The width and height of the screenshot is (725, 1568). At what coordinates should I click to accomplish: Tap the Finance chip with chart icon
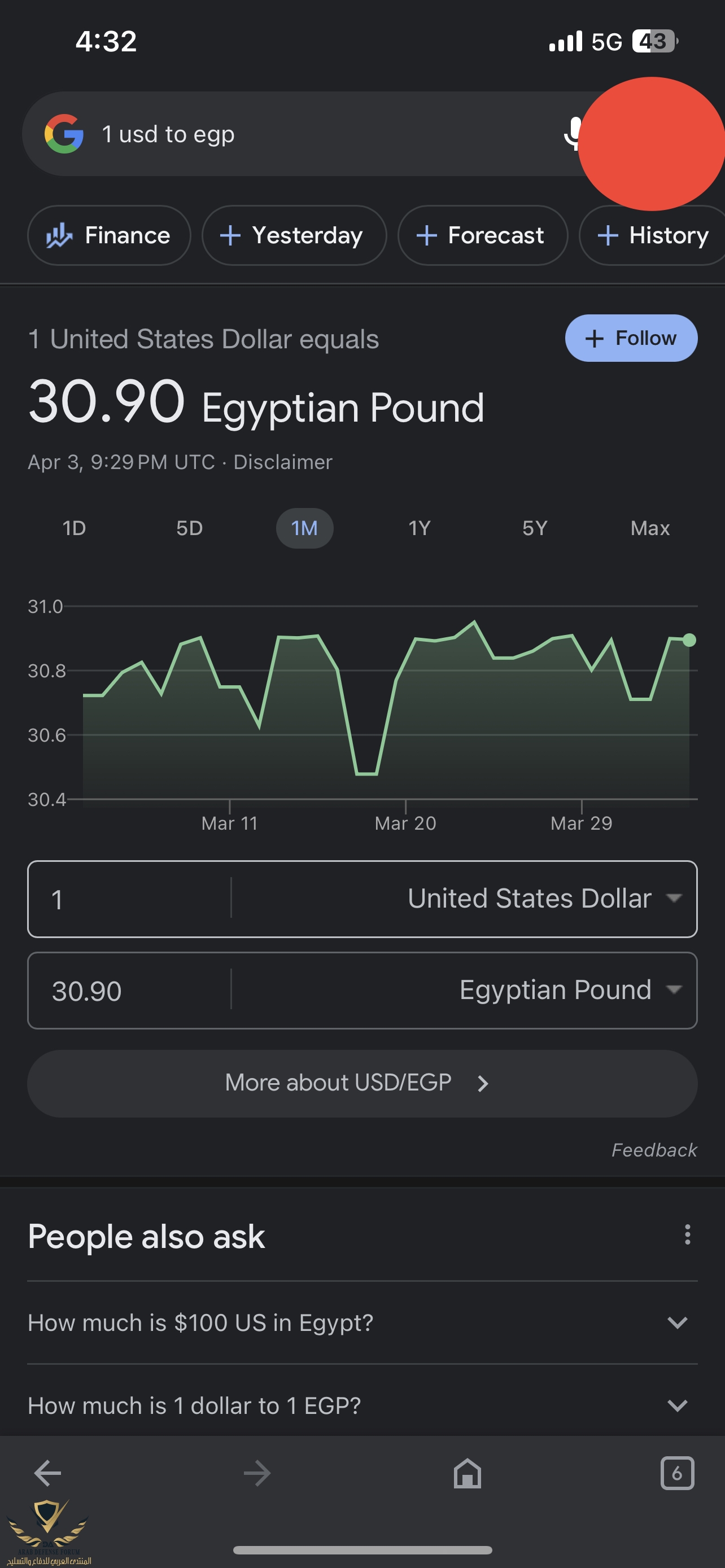(x=109, y=235)
